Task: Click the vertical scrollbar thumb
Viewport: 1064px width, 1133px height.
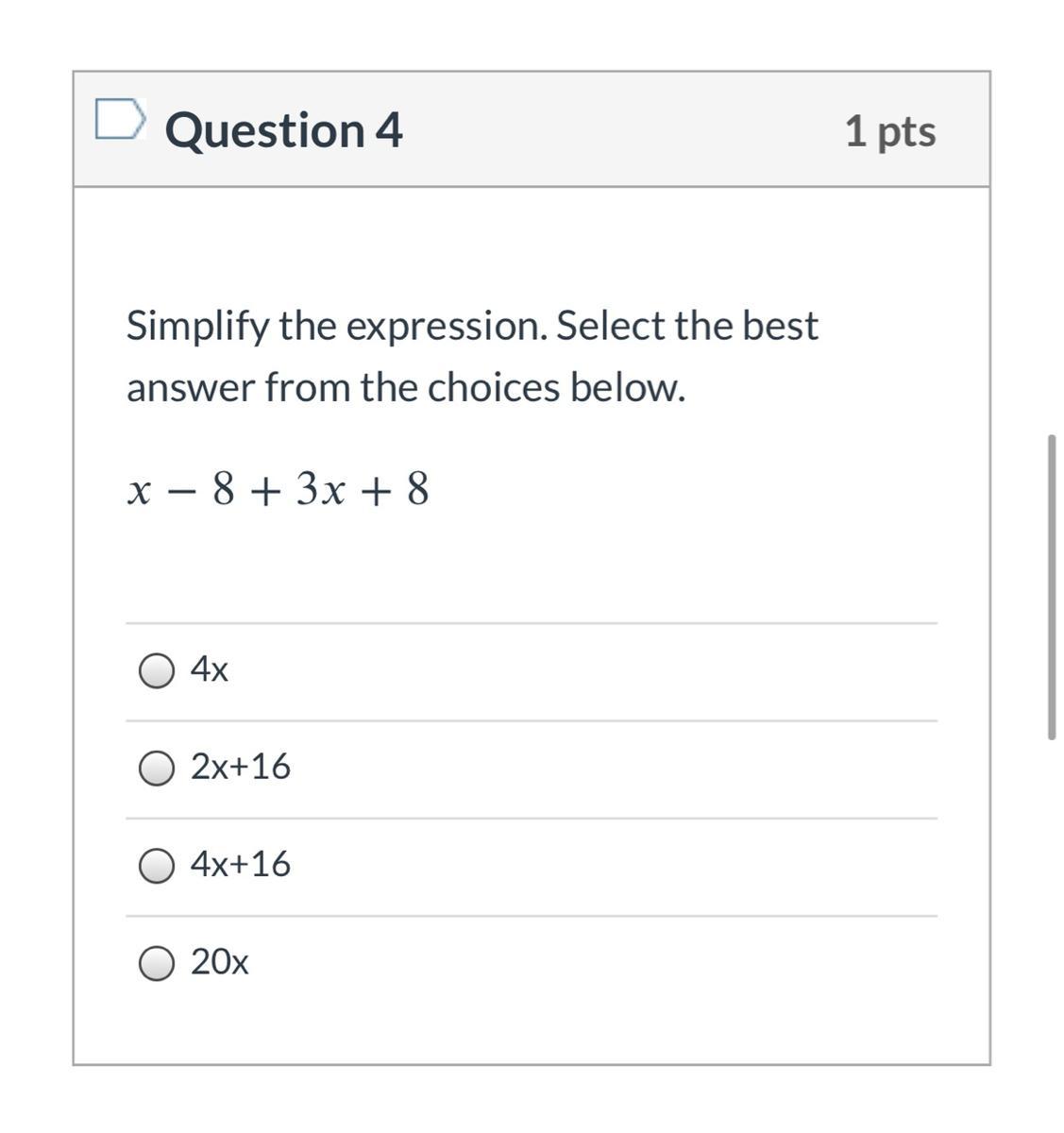Action: [1051, 586]
